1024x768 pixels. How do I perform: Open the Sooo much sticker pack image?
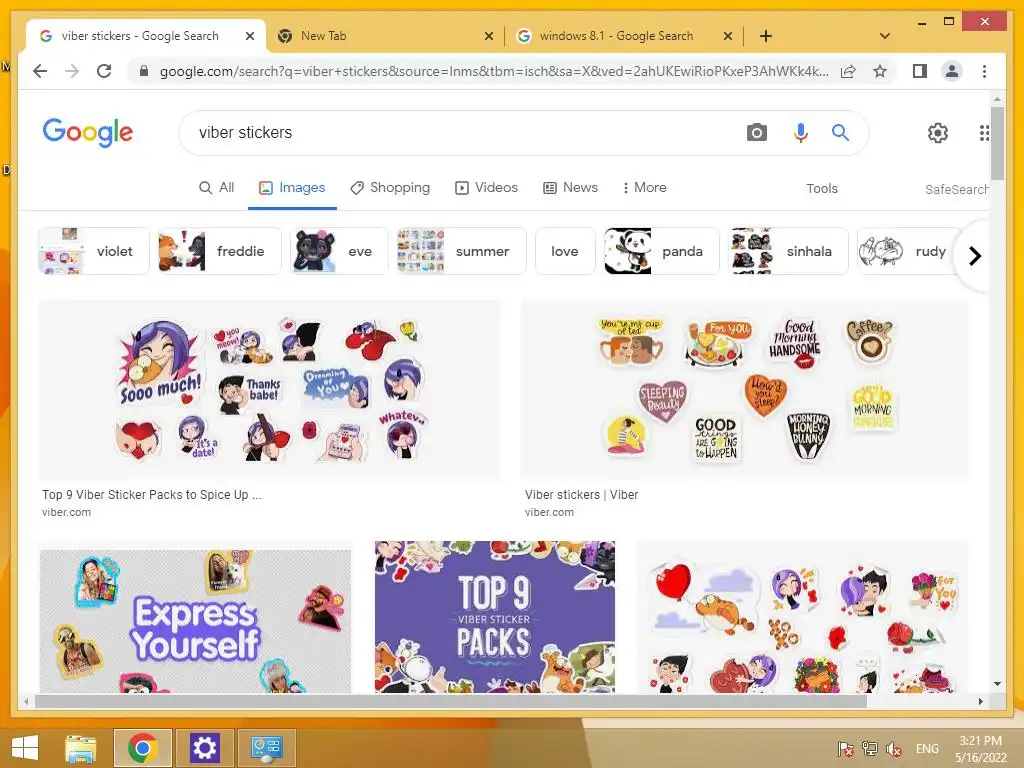coord(270,390)
